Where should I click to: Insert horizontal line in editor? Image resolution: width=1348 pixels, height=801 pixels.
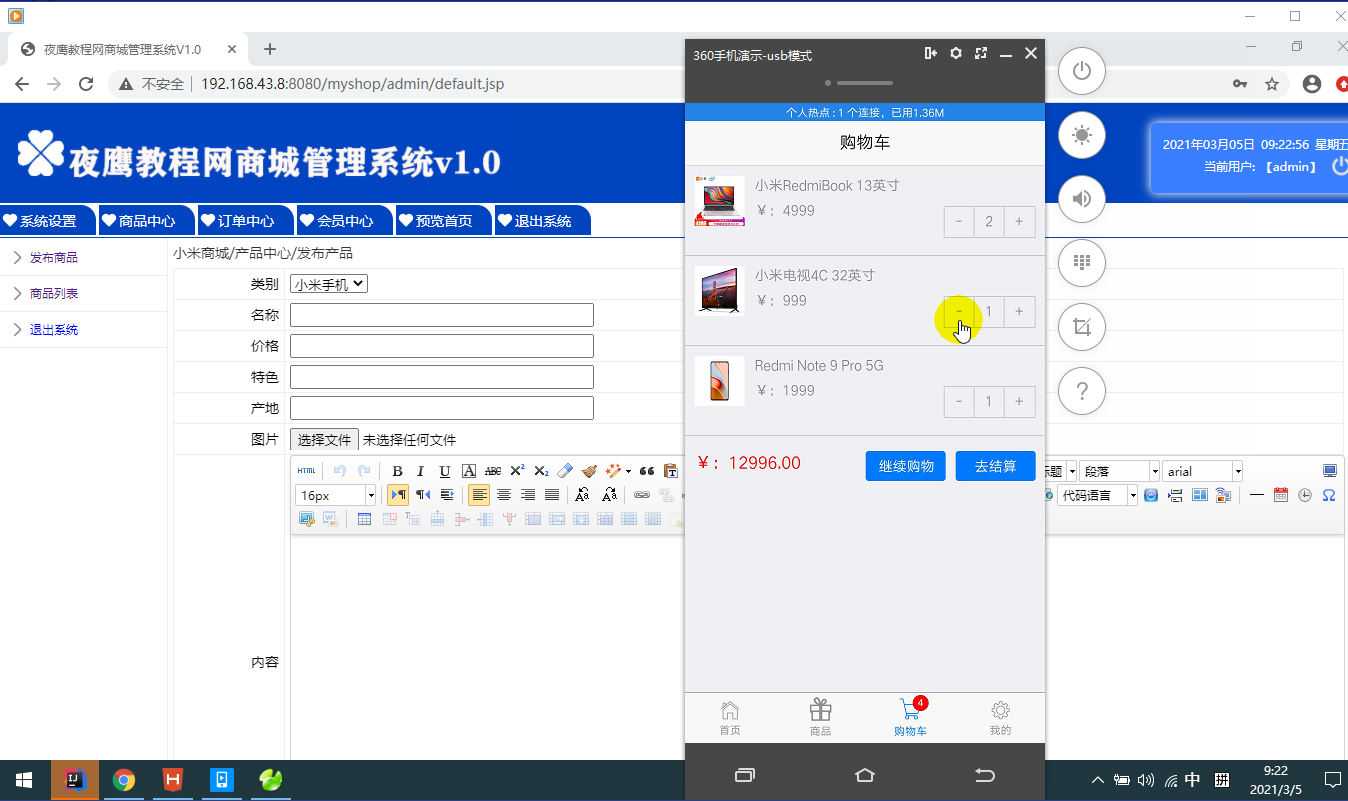coord(1257,495)
